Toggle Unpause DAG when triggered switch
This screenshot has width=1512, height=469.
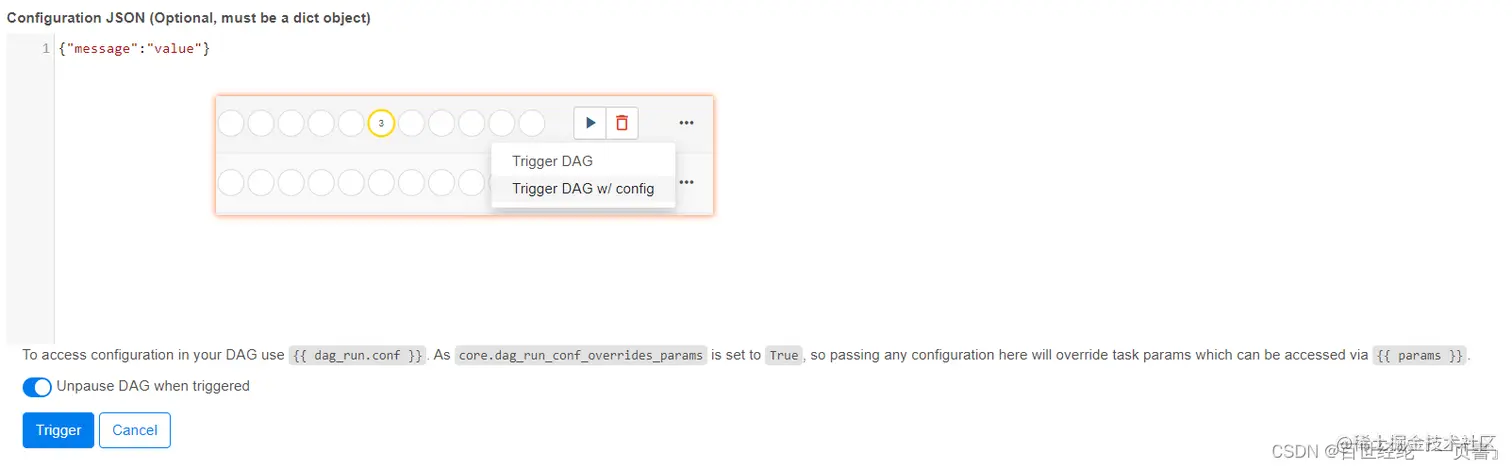pos(37,387)
